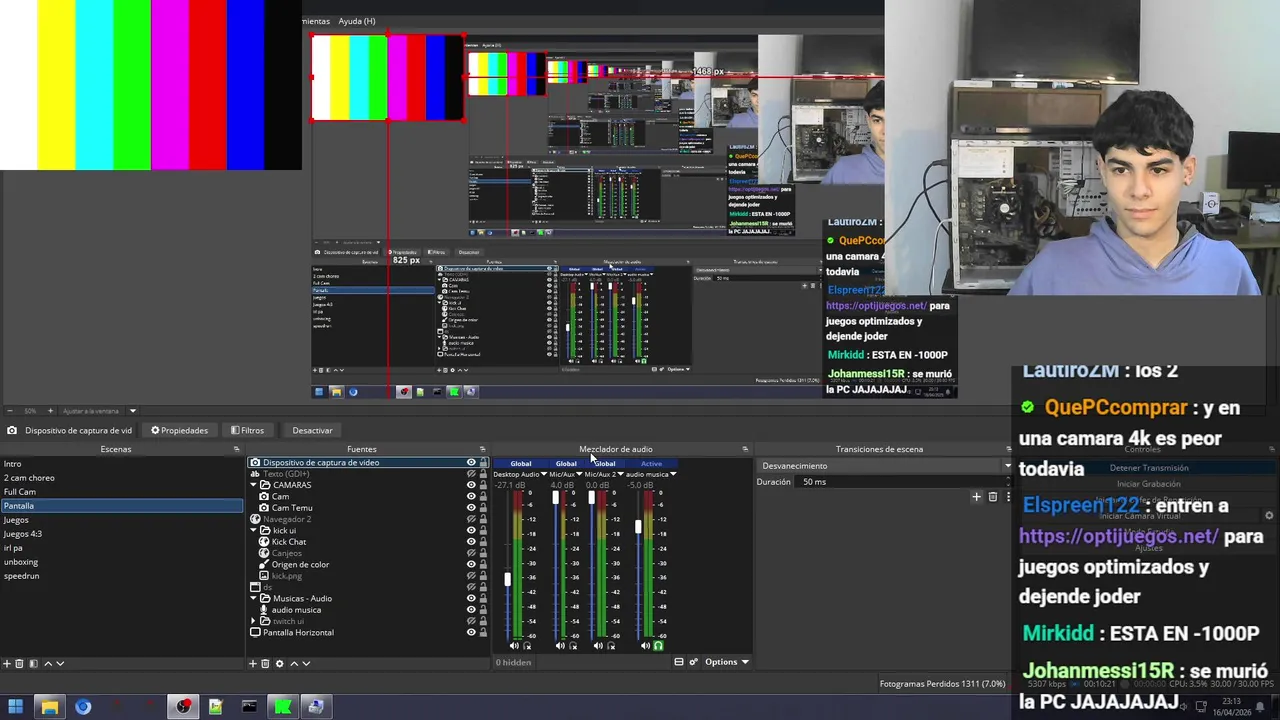
Task: Select the 2 cam choreo scene
Action: click(x=120, y=478)
